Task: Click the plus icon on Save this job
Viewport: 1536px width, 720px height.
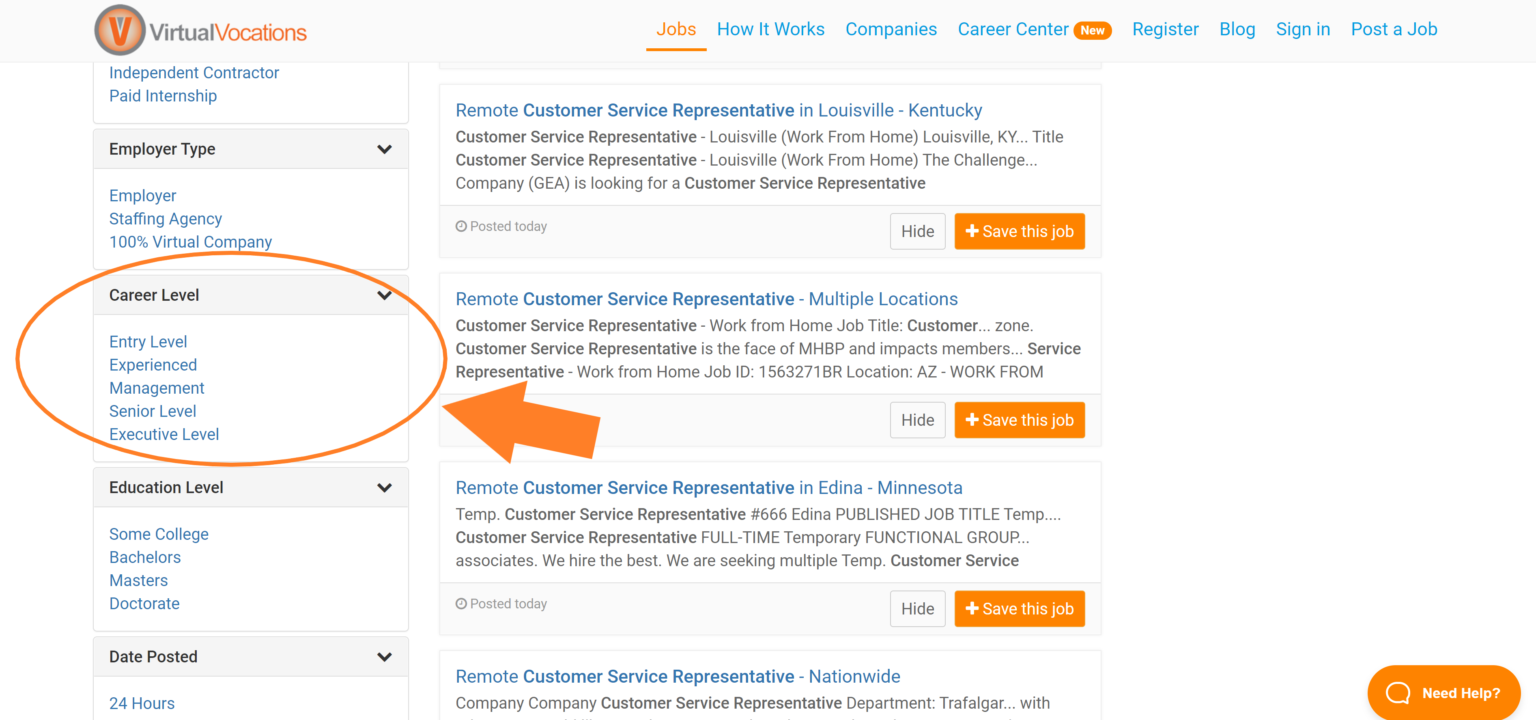Action: [x=973, y=231]
